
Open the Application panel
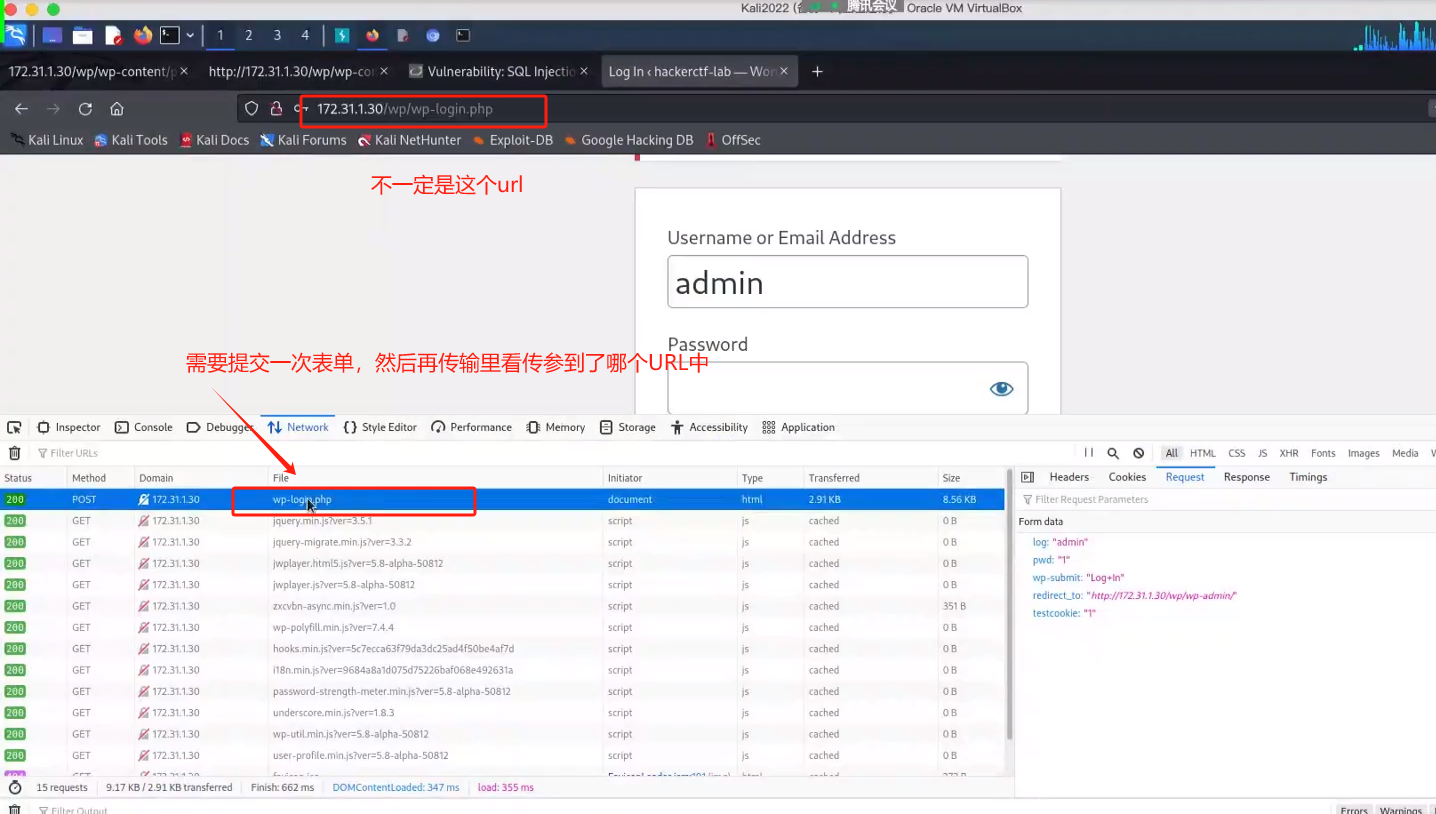(798, 427)
